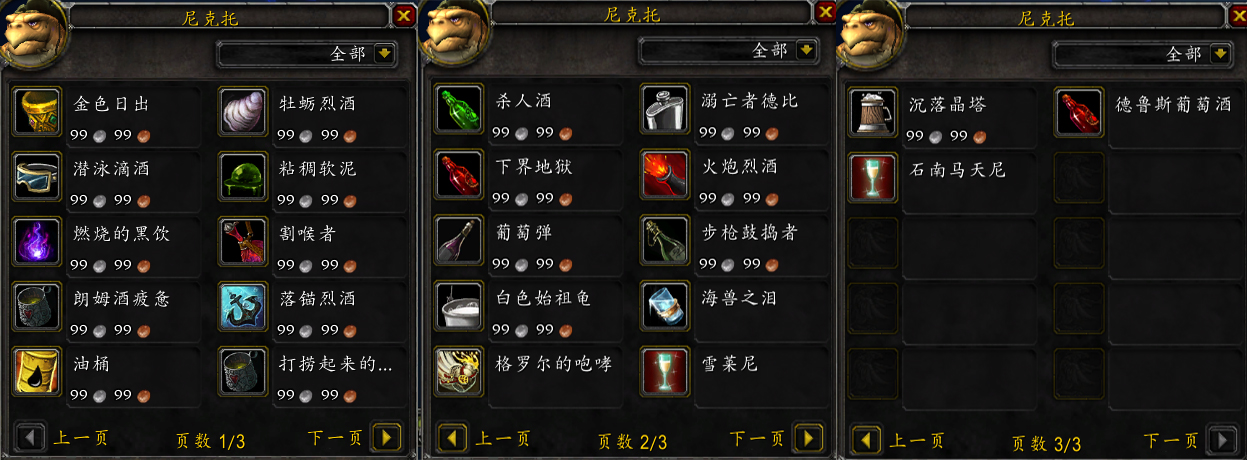Pick the 溺亡者德比 silver flask icon

pyautogui.click(x=665, y=109)
